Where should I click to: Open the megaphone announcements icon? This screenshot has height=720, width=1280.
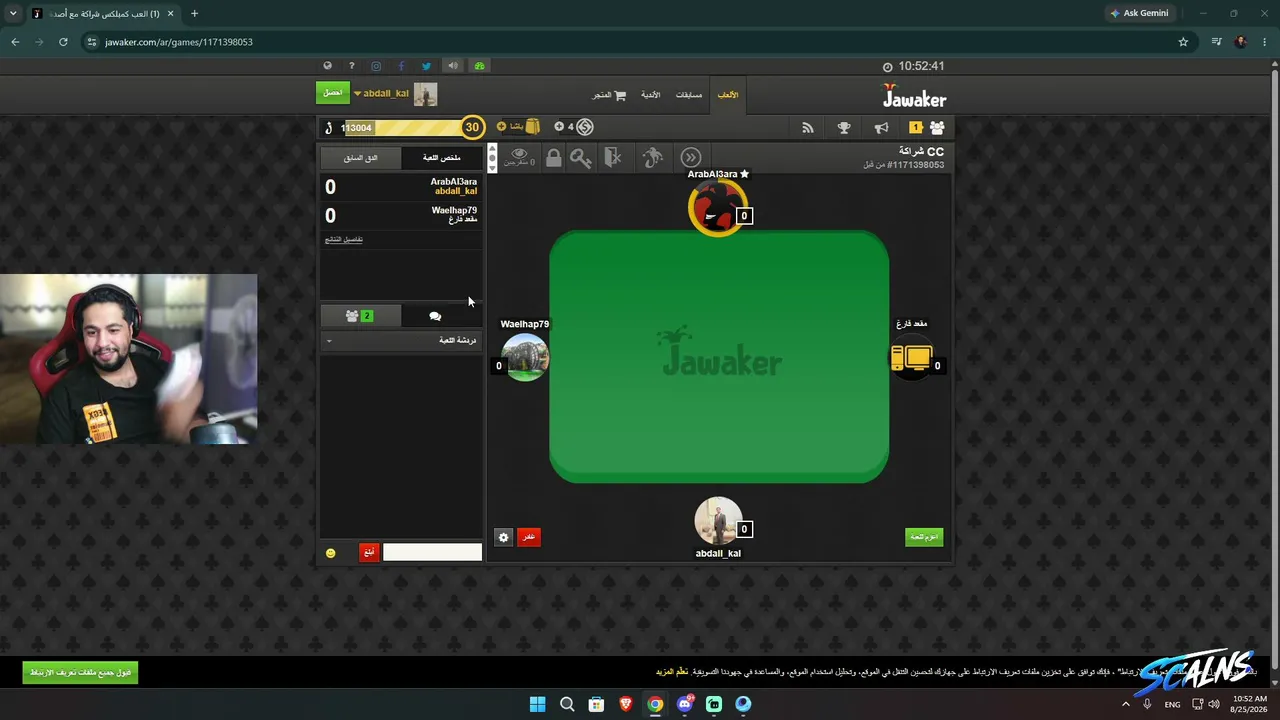coord(881,127)
